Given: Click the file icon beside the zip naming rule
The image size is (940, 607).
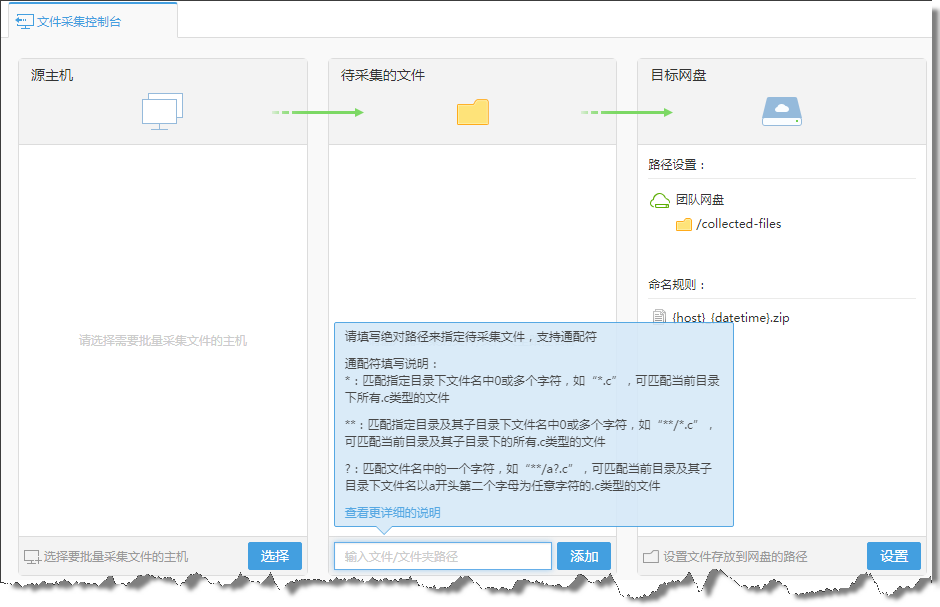Looking at the screenshot, I should click(x=659, y=317).
